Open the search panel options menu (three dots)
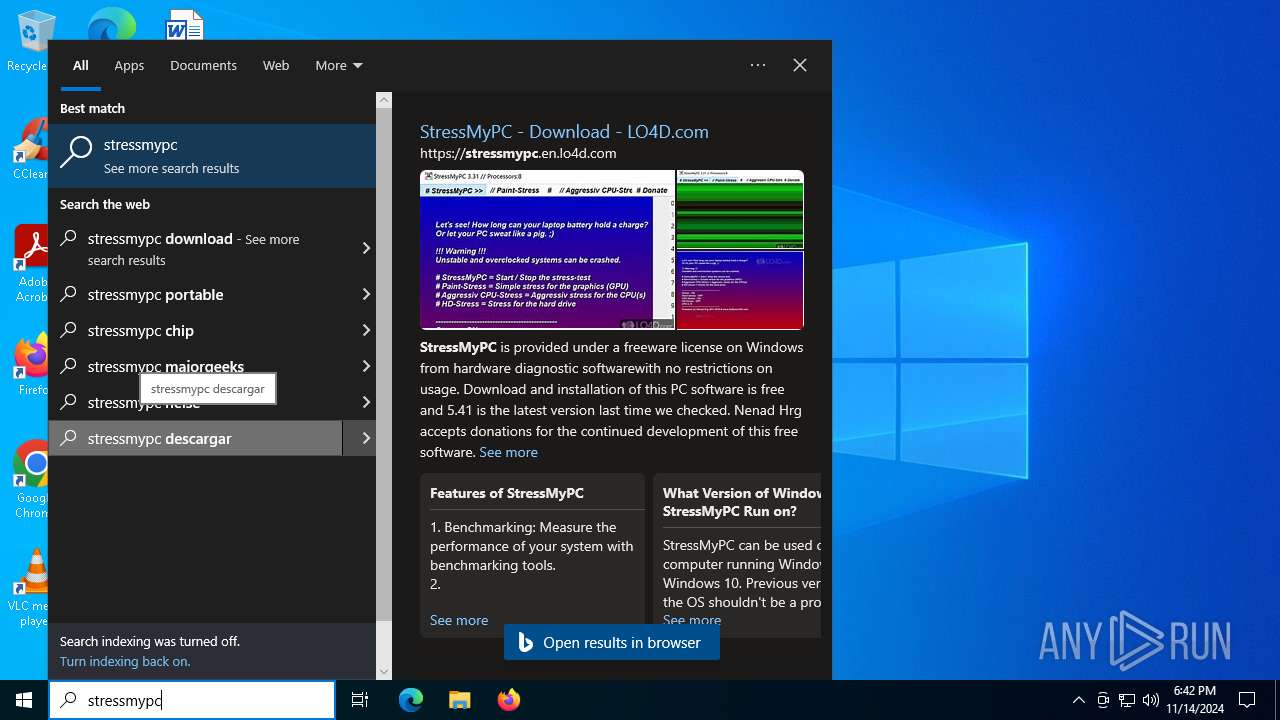The height and width of the screenshot is (720, 1280). pos(758,65)
